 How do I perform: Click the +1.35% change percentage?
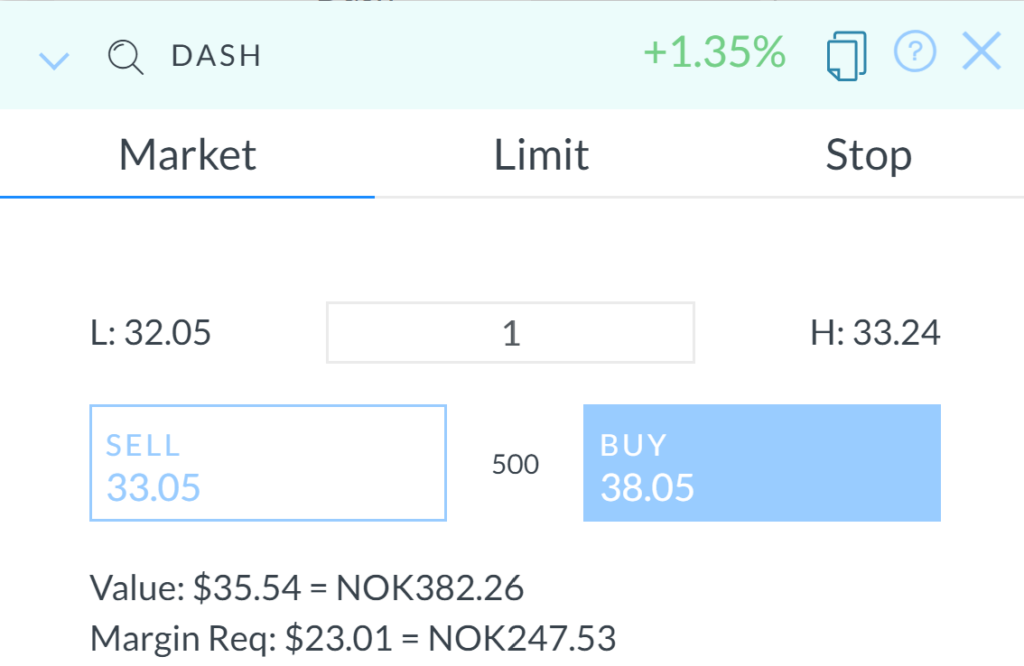[714, 54]
